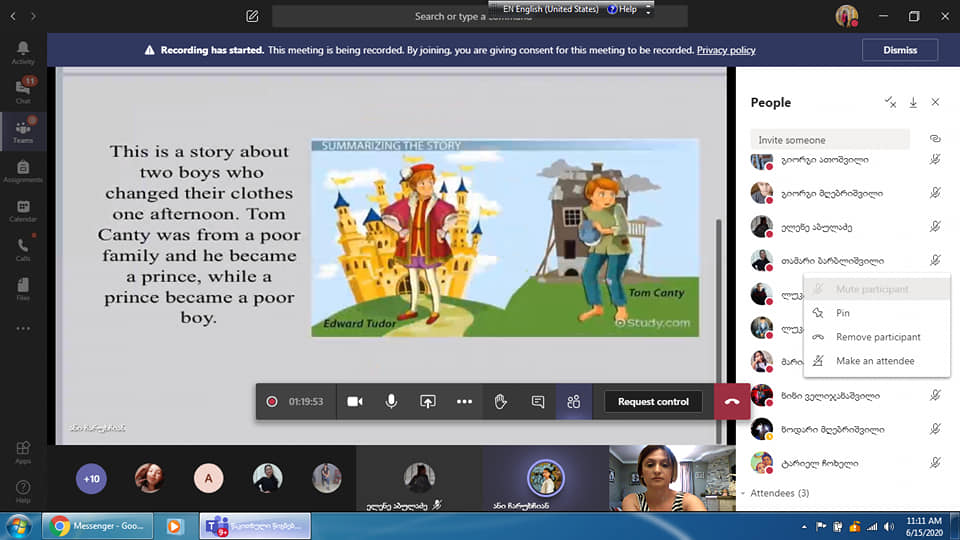Go back with the left arrow
This screenshot has width=960, height=540.
[x=13, y=16]
